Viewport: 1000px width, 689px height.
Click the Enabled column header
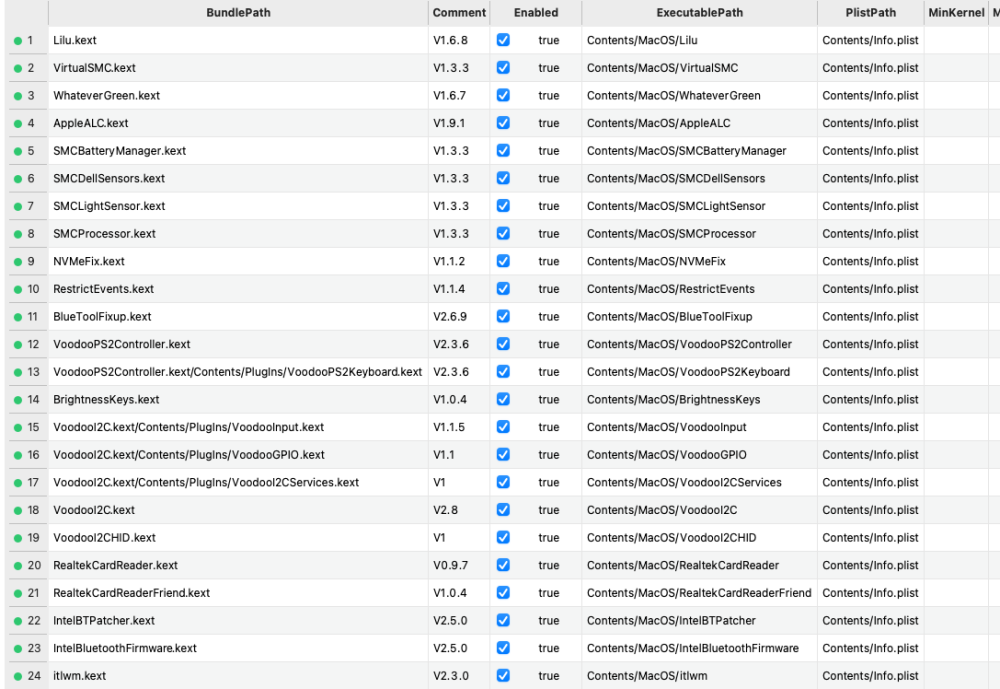pyautogui.click(x=536, y=13)
